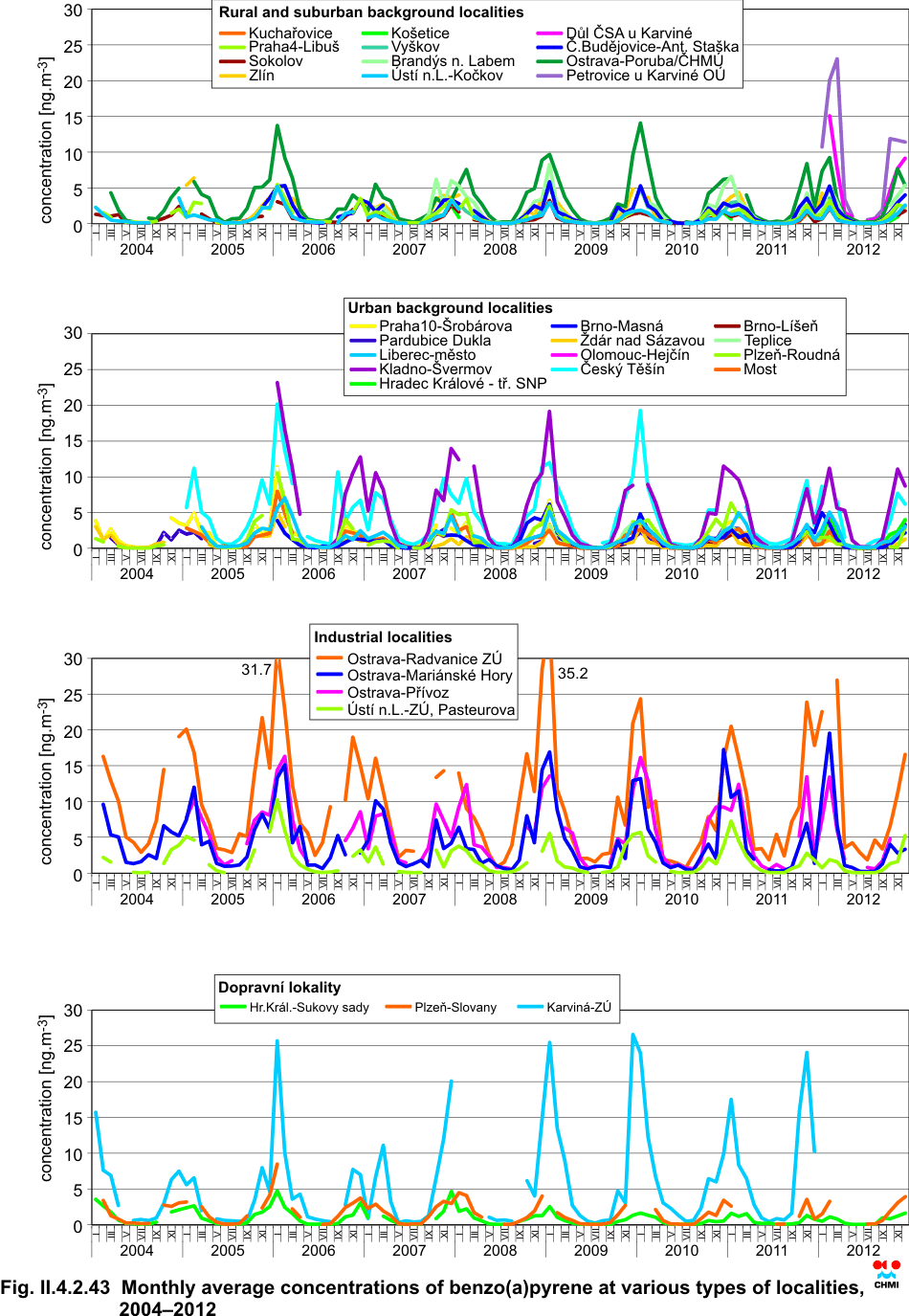Click the orange Kuchařovice legend line swatch

point(233,33)
